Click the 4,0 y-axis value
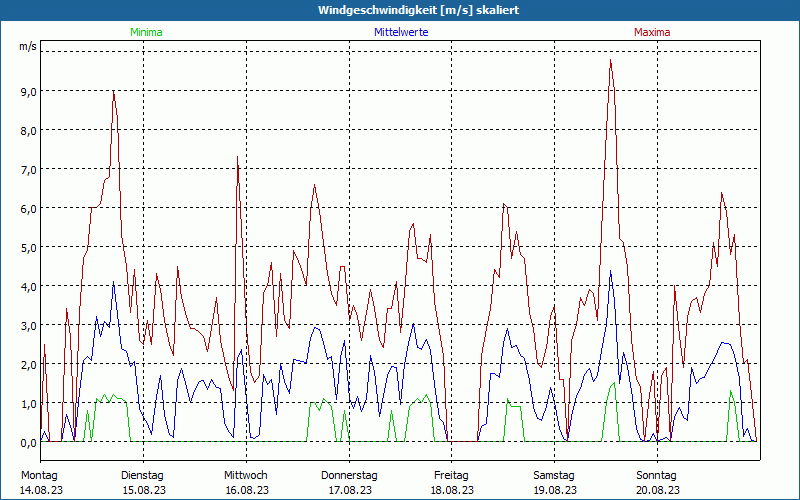Image resolution: width=800 pixels, height=500 pixels. [x=28, y=287]
